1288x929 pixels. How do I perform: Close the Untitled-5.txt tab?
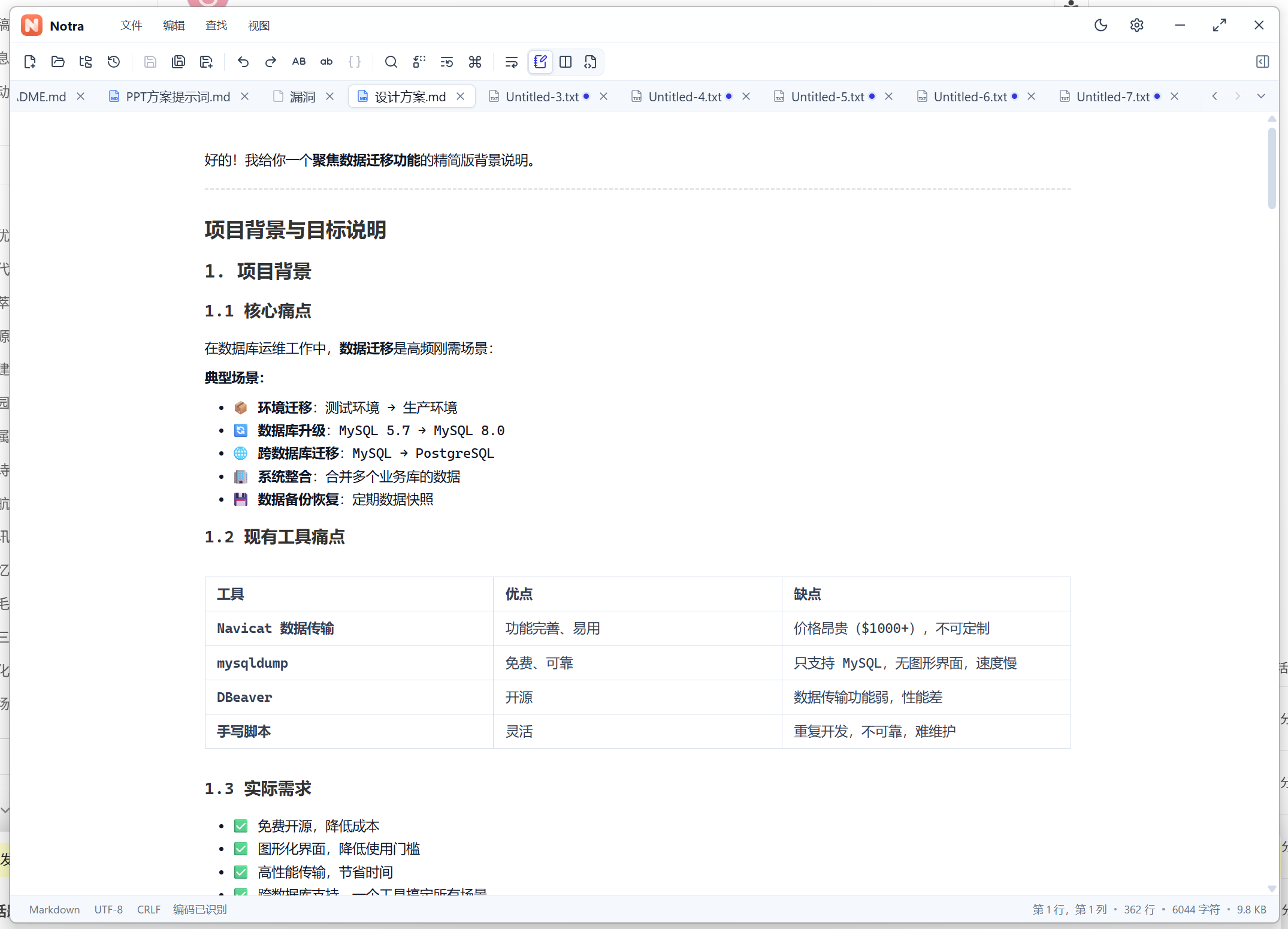point(889,96)
